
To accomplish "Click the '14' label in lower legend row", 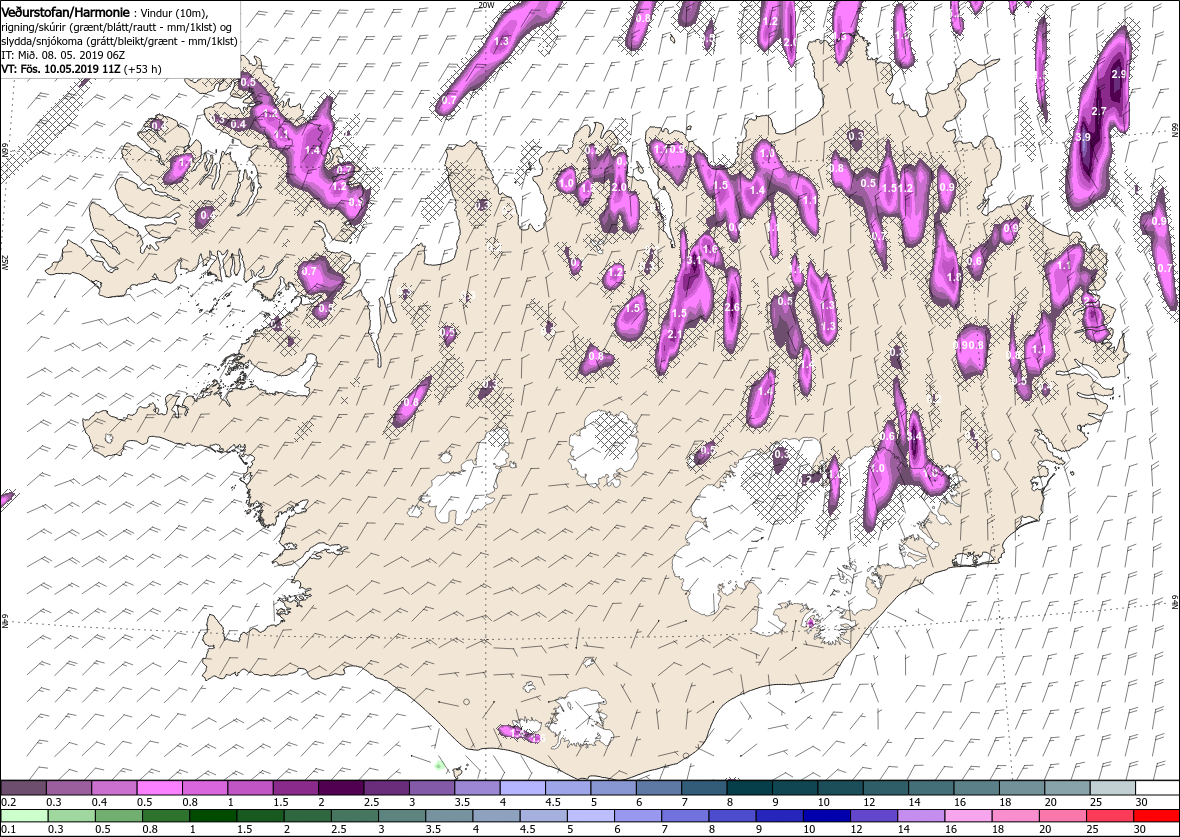I will click(903, 829).
